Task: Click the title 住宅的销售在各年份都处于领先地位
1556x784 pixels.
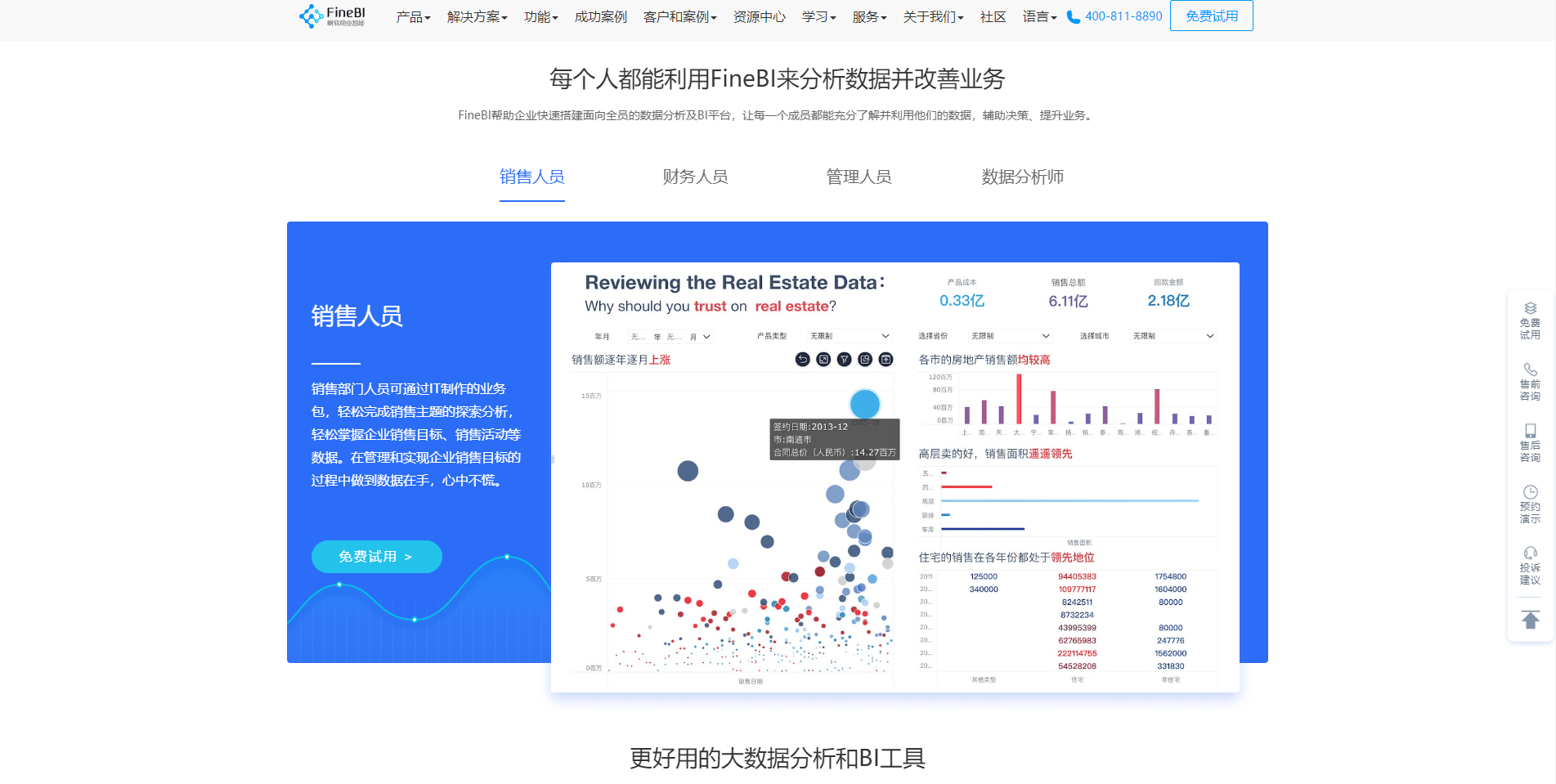Action: click(x=1007, y=558)
